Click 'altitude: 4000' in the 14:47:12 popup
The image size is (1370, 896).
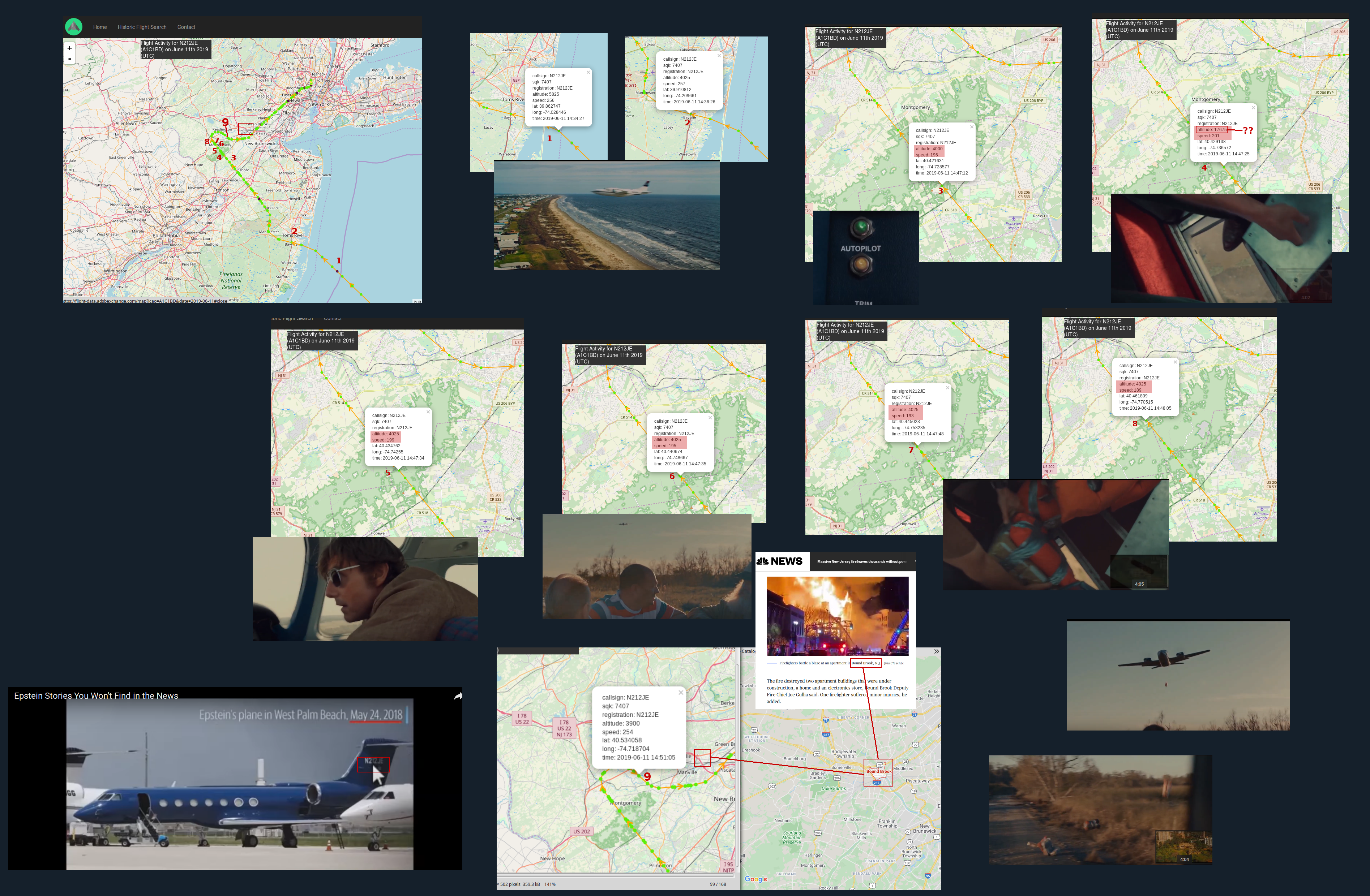pos(929,148)
